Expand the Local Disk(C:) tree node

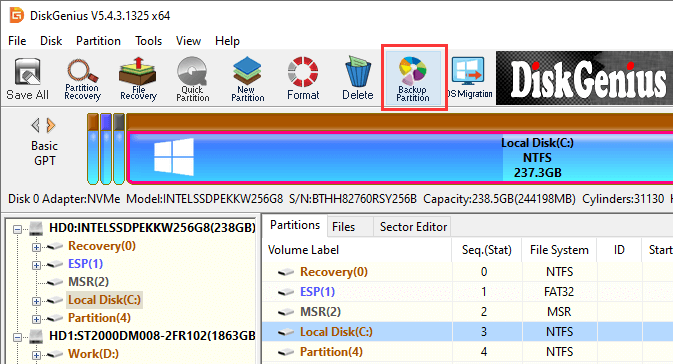[x=36, y=301]
